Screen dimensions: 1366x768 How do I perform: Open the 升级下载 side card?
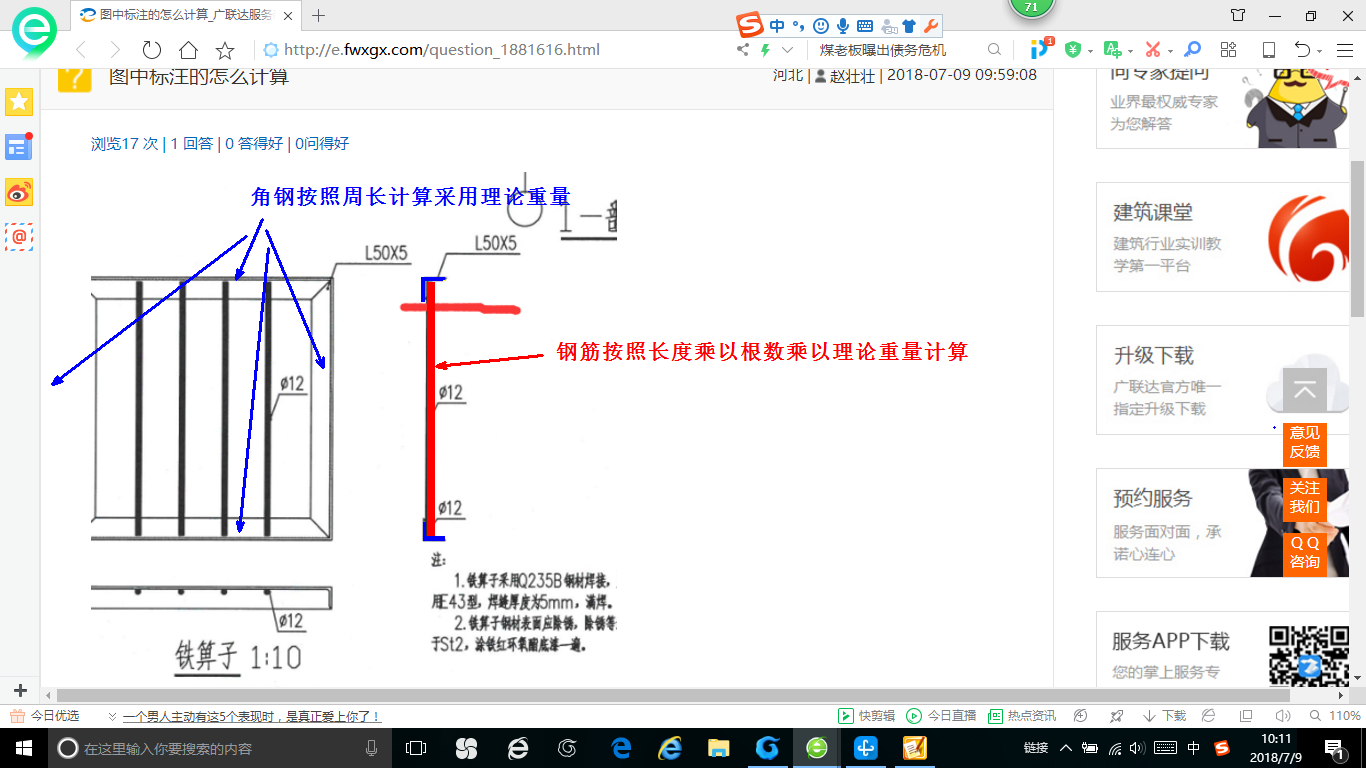coord(1223,380)
